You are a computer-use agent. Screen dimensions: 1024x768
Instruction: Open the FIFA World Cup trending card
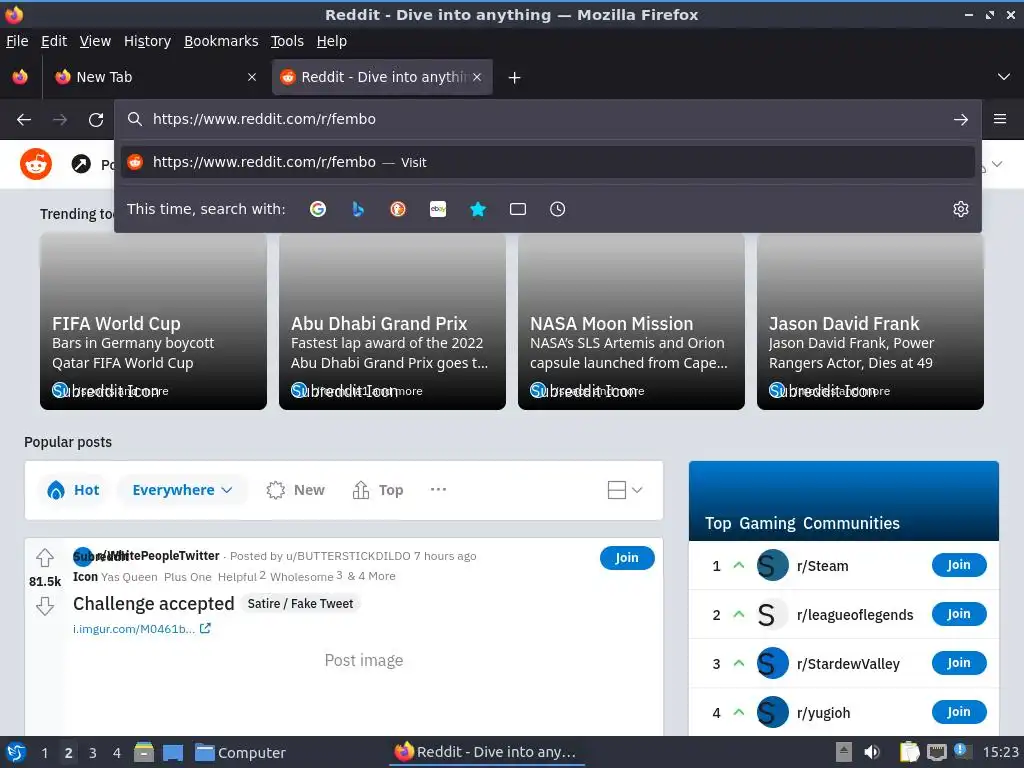pyautogui.click(x=153, y=322)
